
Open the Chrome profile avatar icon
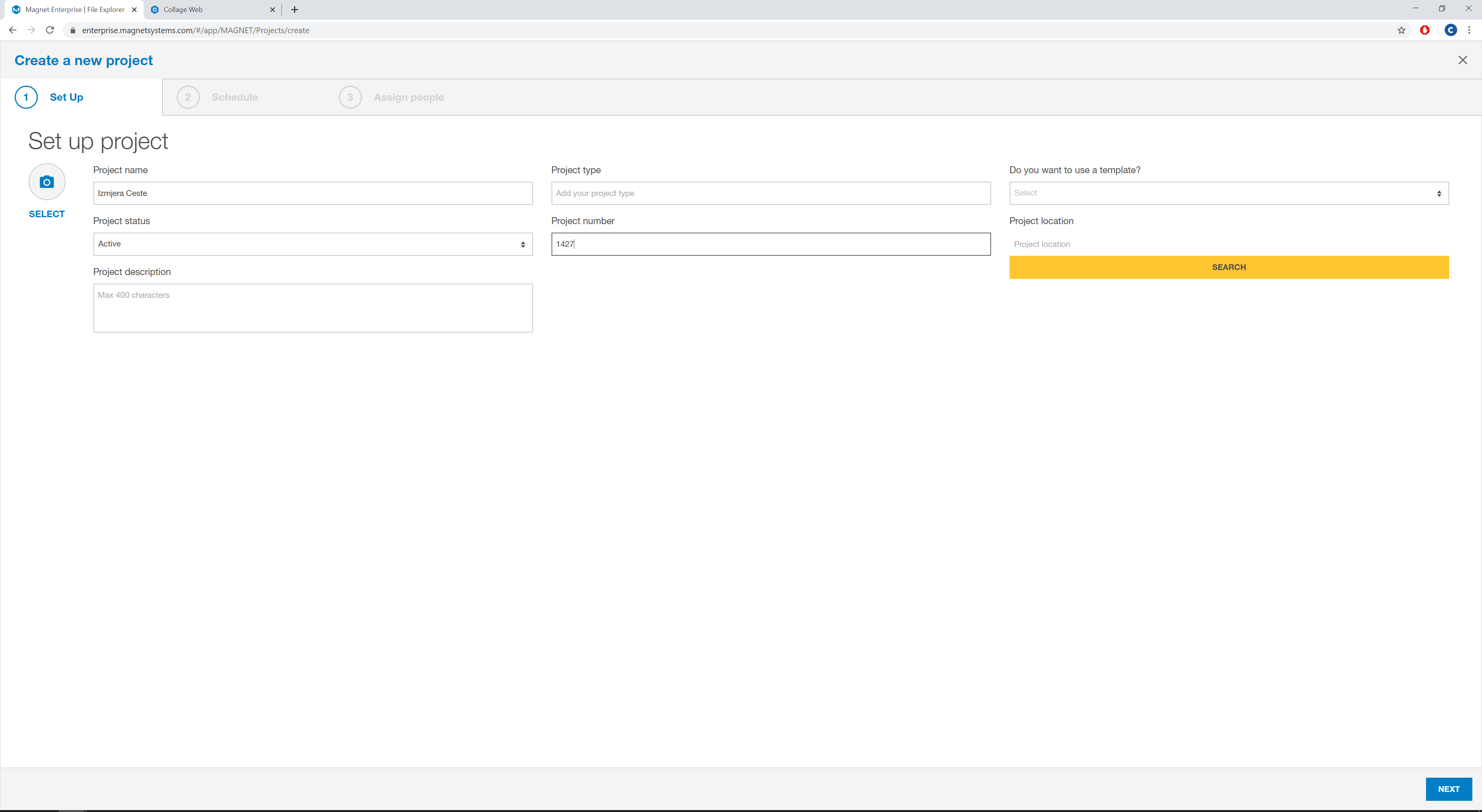coord(1450,30)
